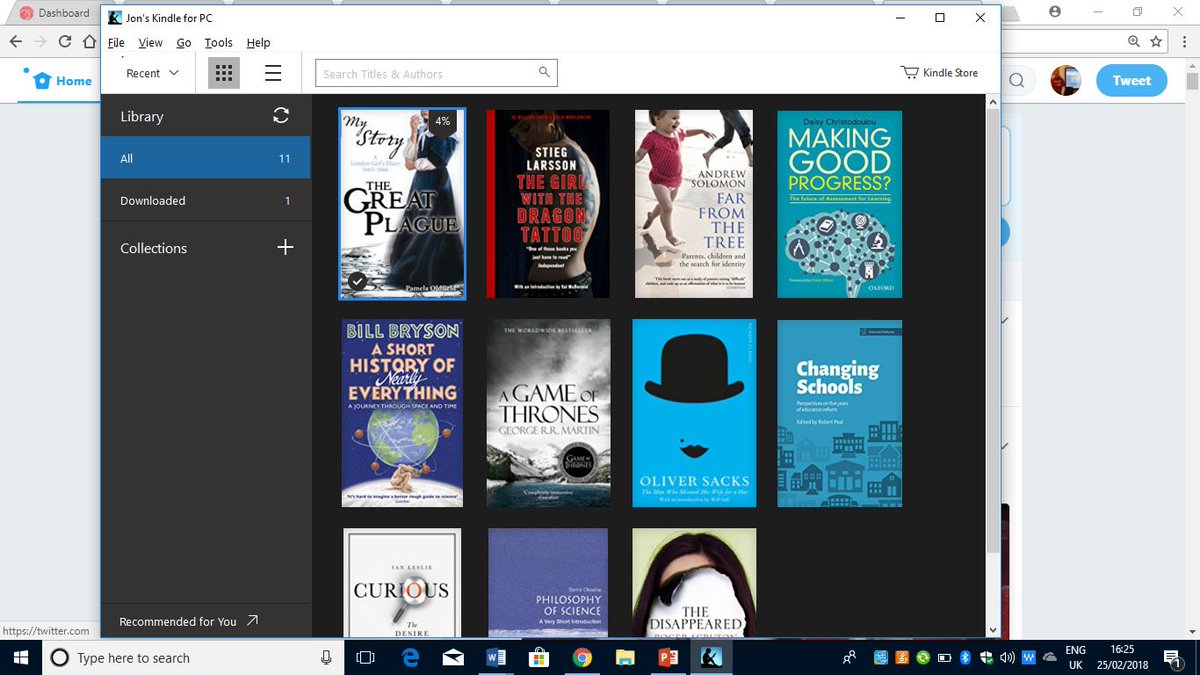Select the Changing Schools book cover
Viewport: 1200px width, 675px height.
click(840, 414)
